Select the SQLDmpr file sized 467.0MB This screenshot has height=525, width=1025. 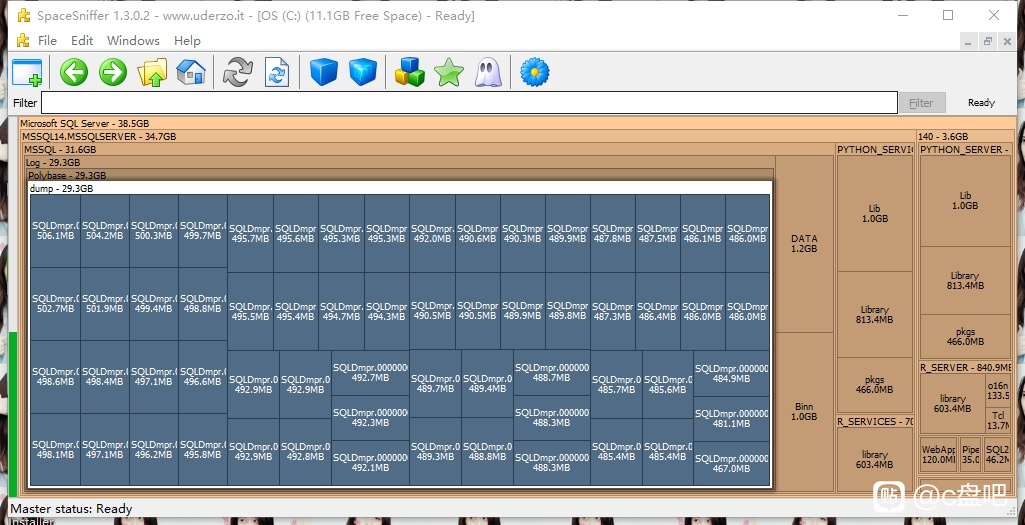pyautogui.click(x=731, y=464)
